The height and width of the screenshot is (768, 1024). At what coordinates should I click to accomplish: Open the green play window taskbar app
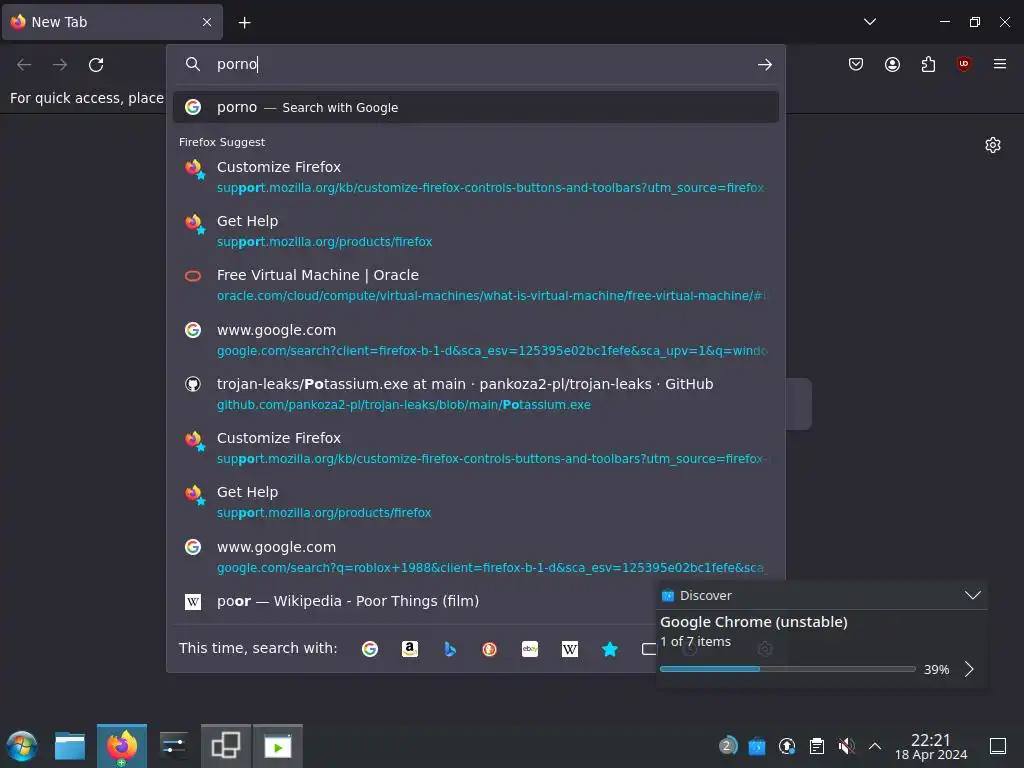point(278,746)
